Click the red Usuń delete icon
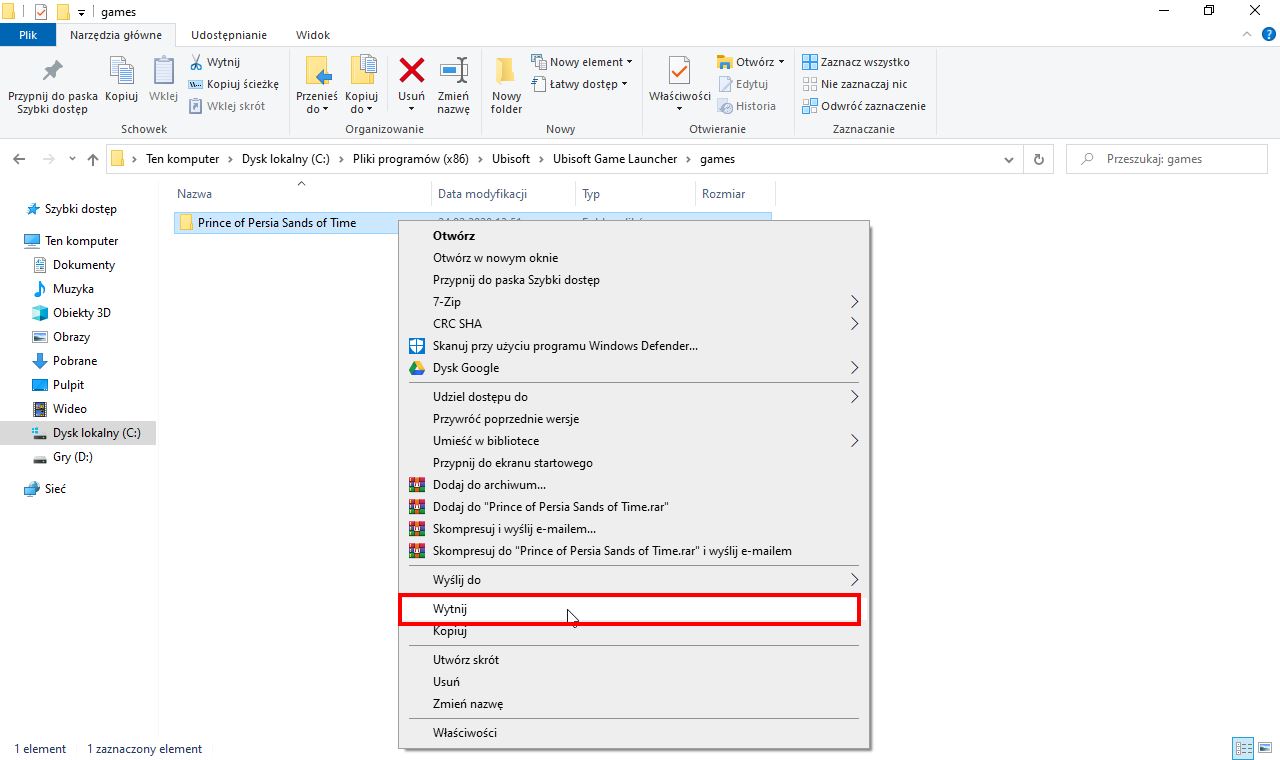 tap(411, 69)
